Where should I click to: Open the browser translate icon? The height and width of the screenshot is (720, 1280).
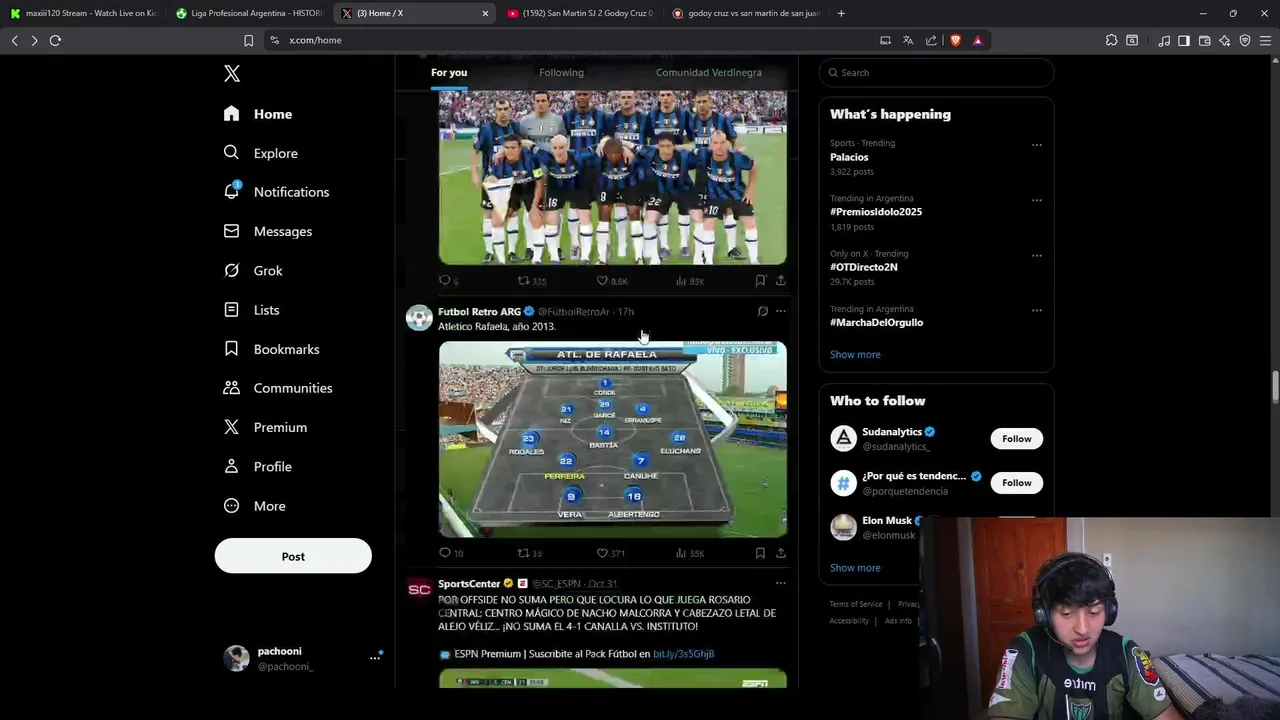pyautogui.click(x=908, y=40)
